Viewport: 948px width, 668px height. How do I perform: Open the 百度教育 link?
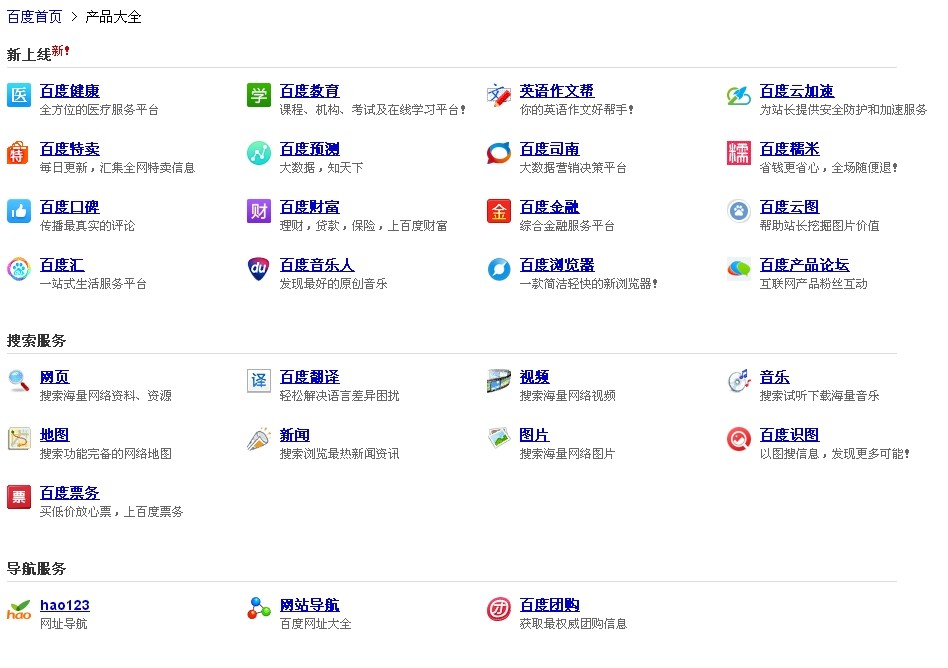pyautogui.click(x=310, y=91)
